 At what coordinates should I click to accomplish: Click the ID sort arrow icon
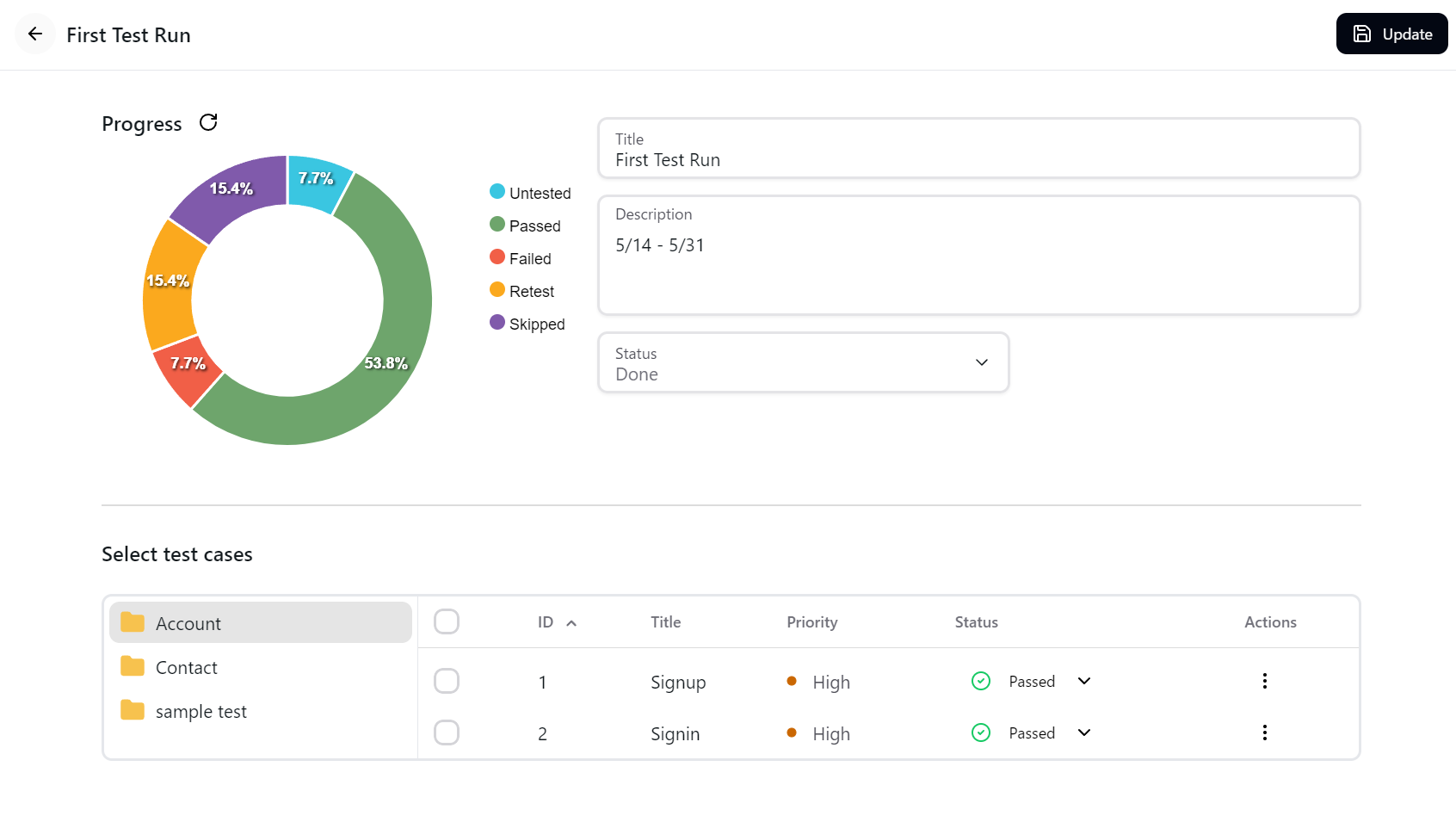[571, 623]
